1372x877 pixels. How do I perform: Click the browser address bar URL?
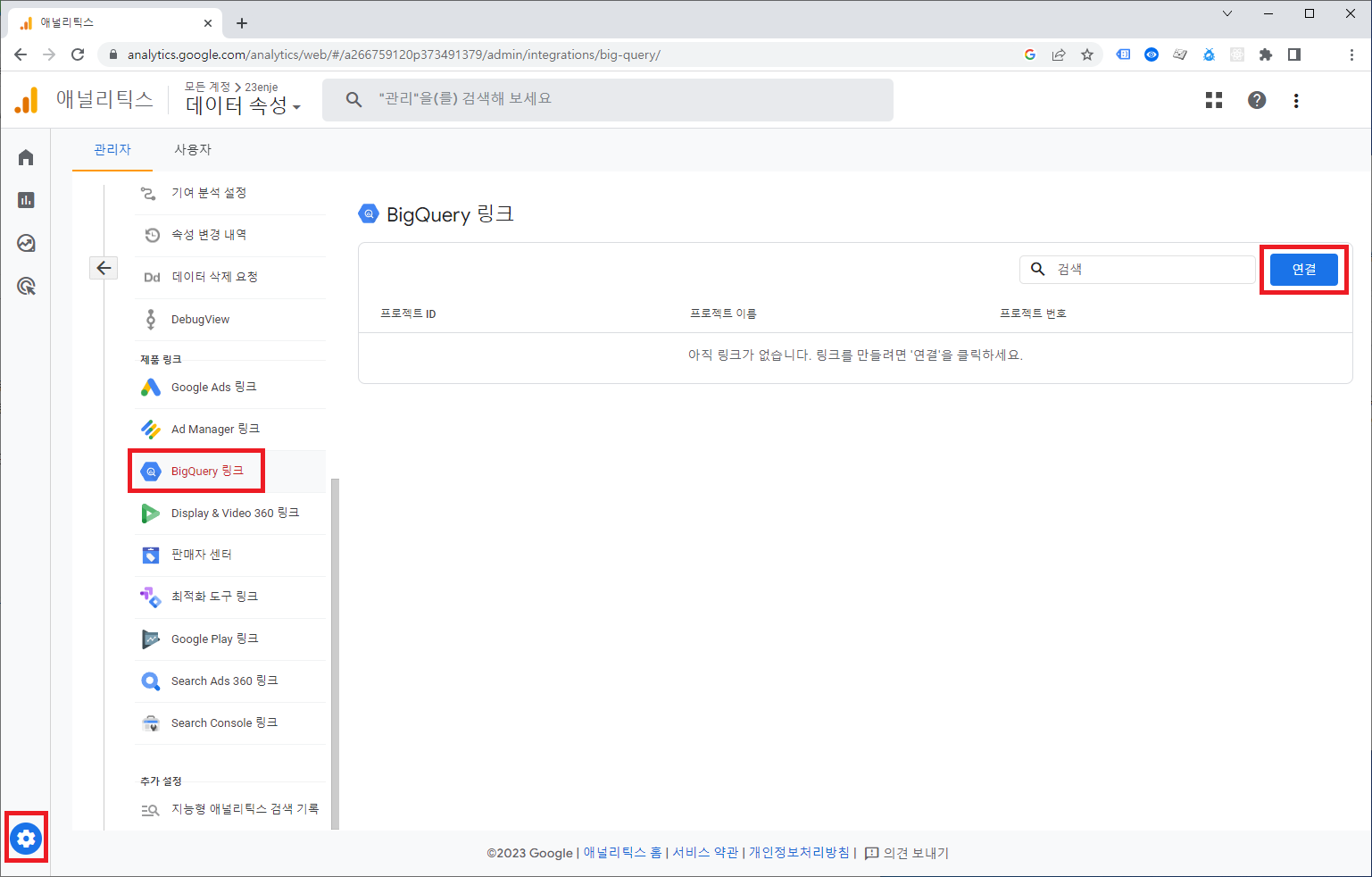[394, 54]
